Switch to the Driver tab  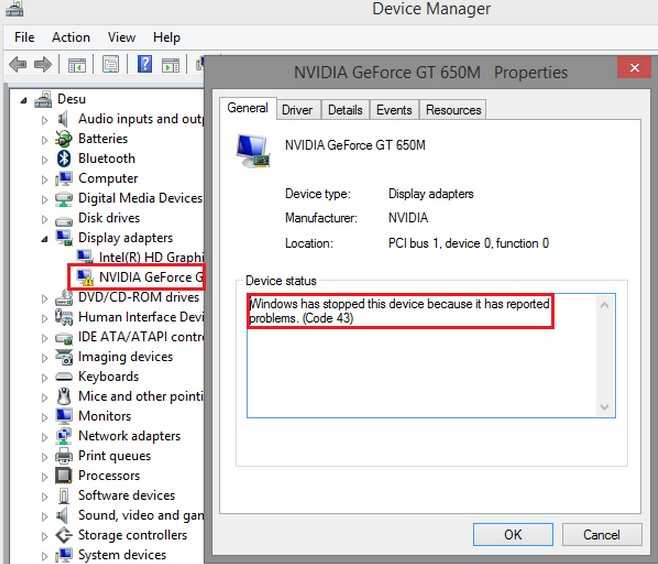pyautogui.click(x=297, y=110)
